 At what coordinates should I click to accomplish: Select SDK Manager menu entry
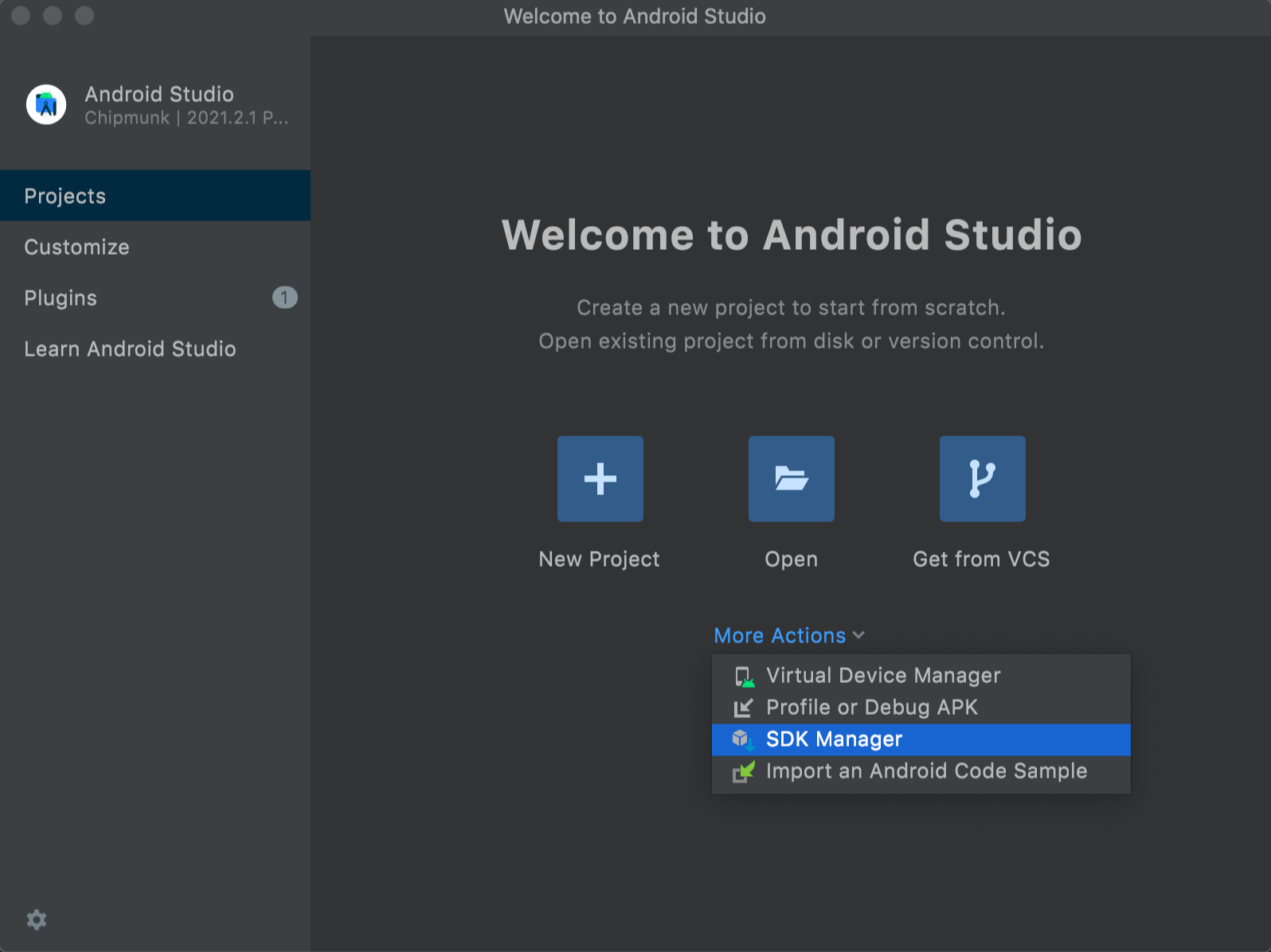(921, 739)
